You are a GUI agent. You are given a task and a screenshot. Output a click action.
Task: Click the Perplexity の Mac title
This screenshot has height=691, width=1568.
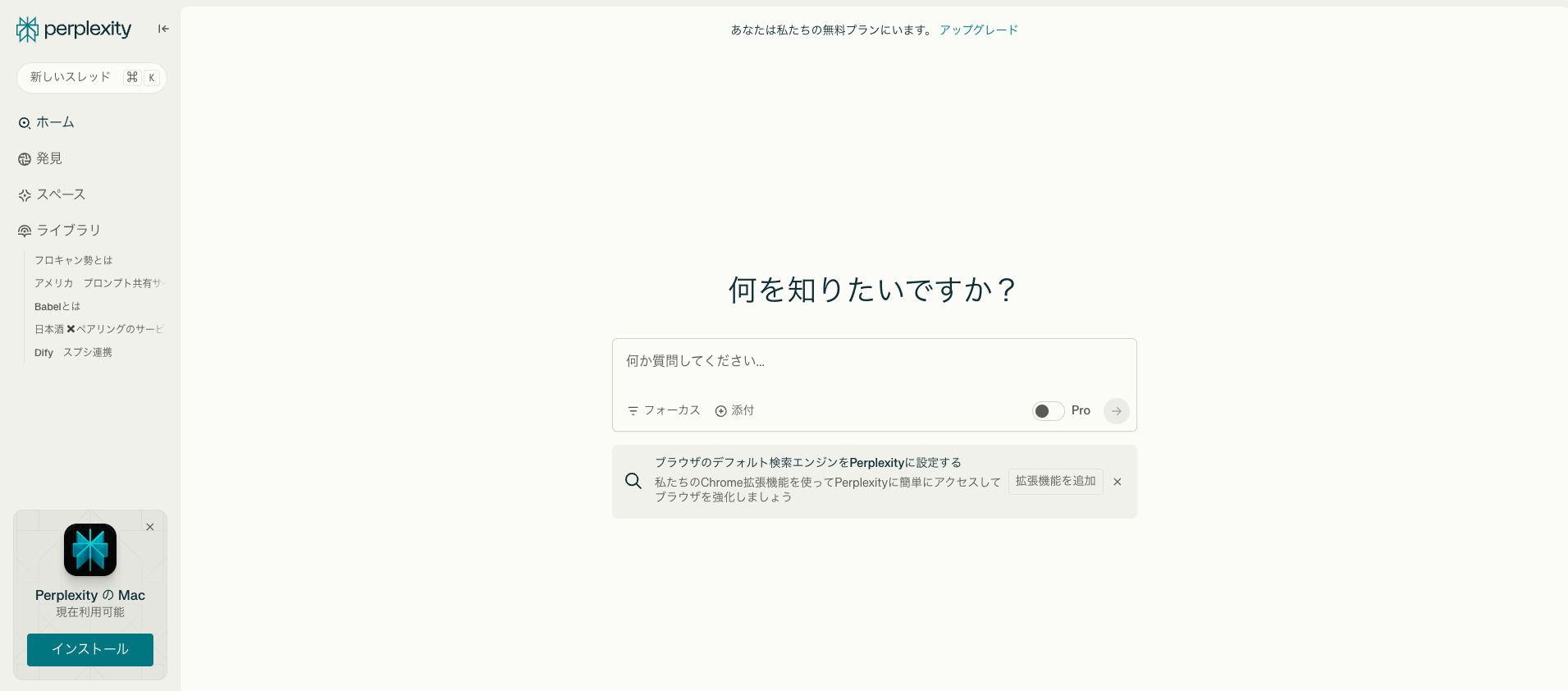pos(90,595)
